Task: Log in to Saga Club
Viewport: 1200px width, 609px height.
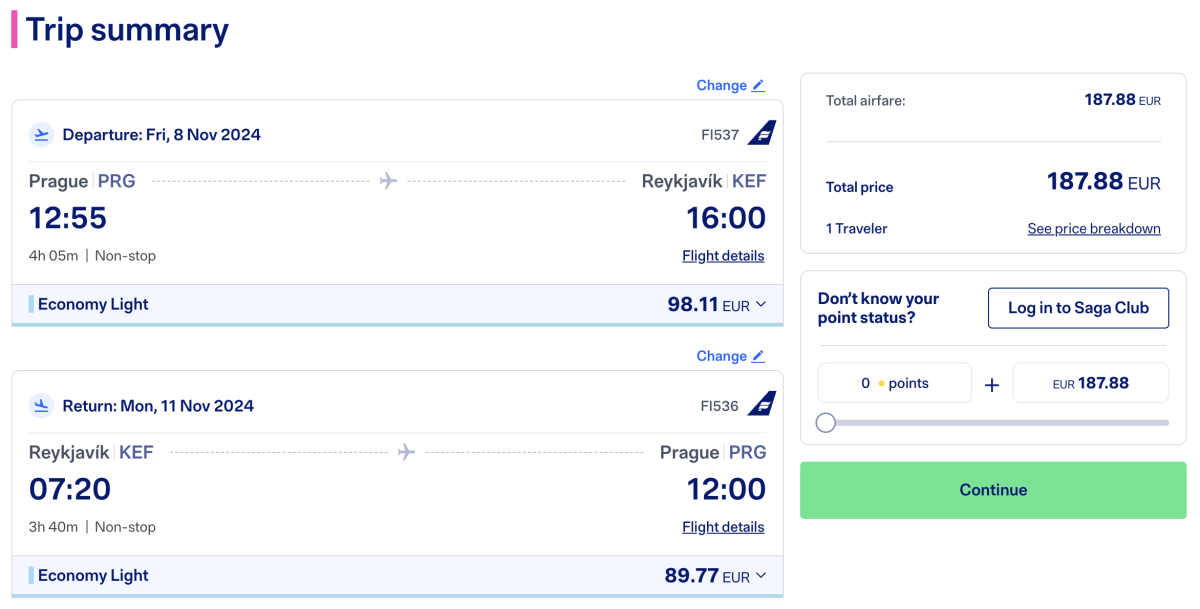Action: pos(1078,308)
